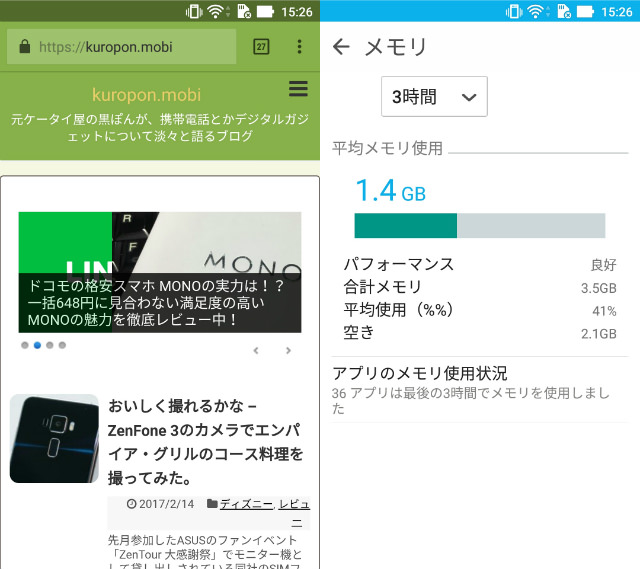Tap the Wi-Fi icon in memory screen status bar
Screen dimensions: 640x569
(535, 11)
